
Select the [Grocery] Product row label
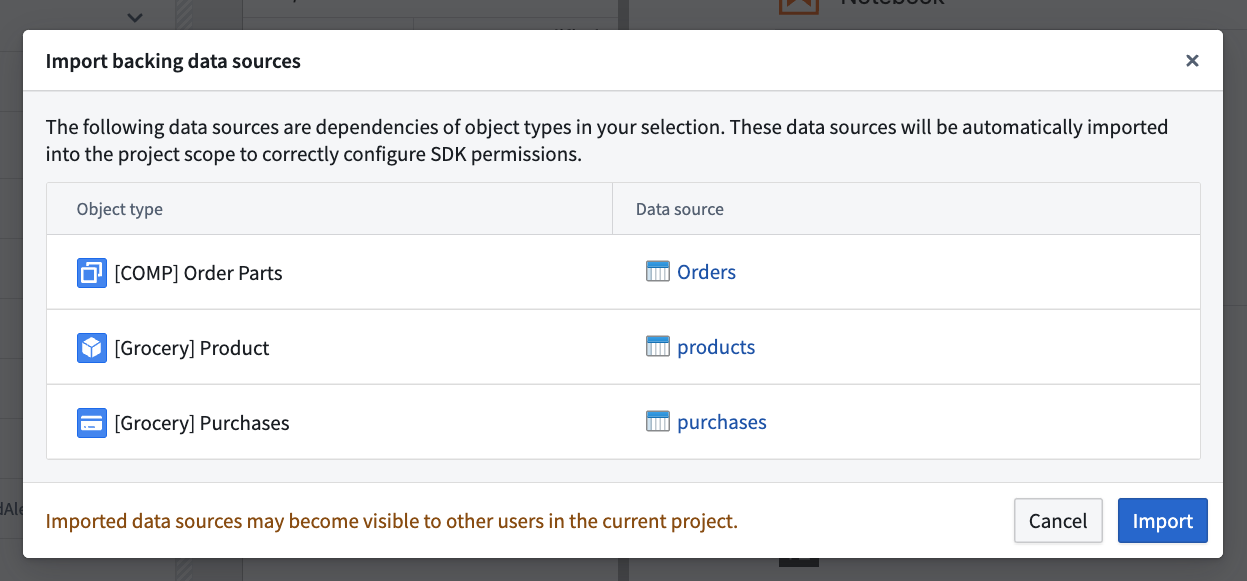point(192,348)
